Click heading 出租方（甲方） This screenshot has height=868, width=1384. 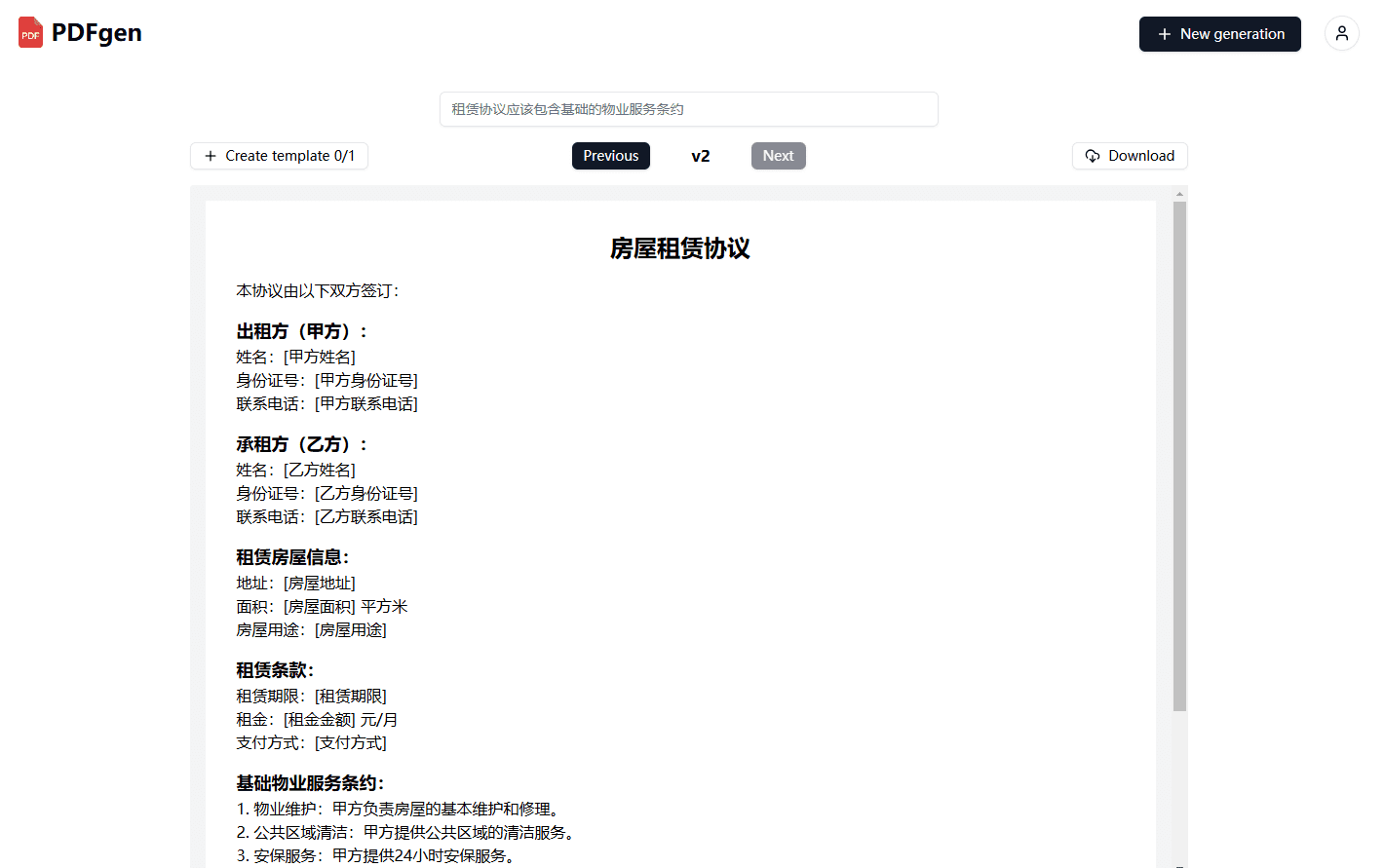[x=302, y=331]
